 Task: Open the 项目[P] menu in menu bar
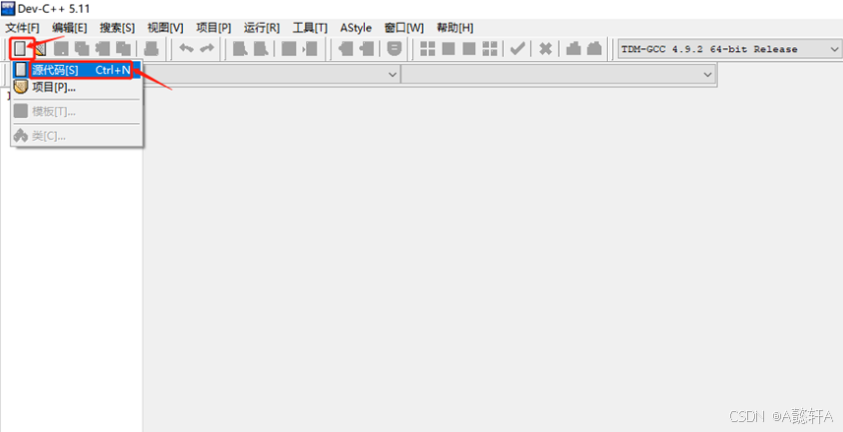point(213,27)
